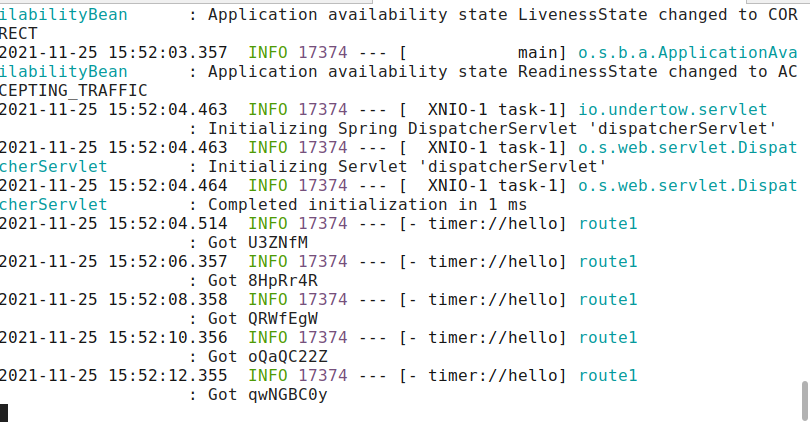The height and width of the screenshot is (422, 810).
Task: Select the text 'Got QRWfEgW'
Action: pyautogui.click(x=263, y=319)
